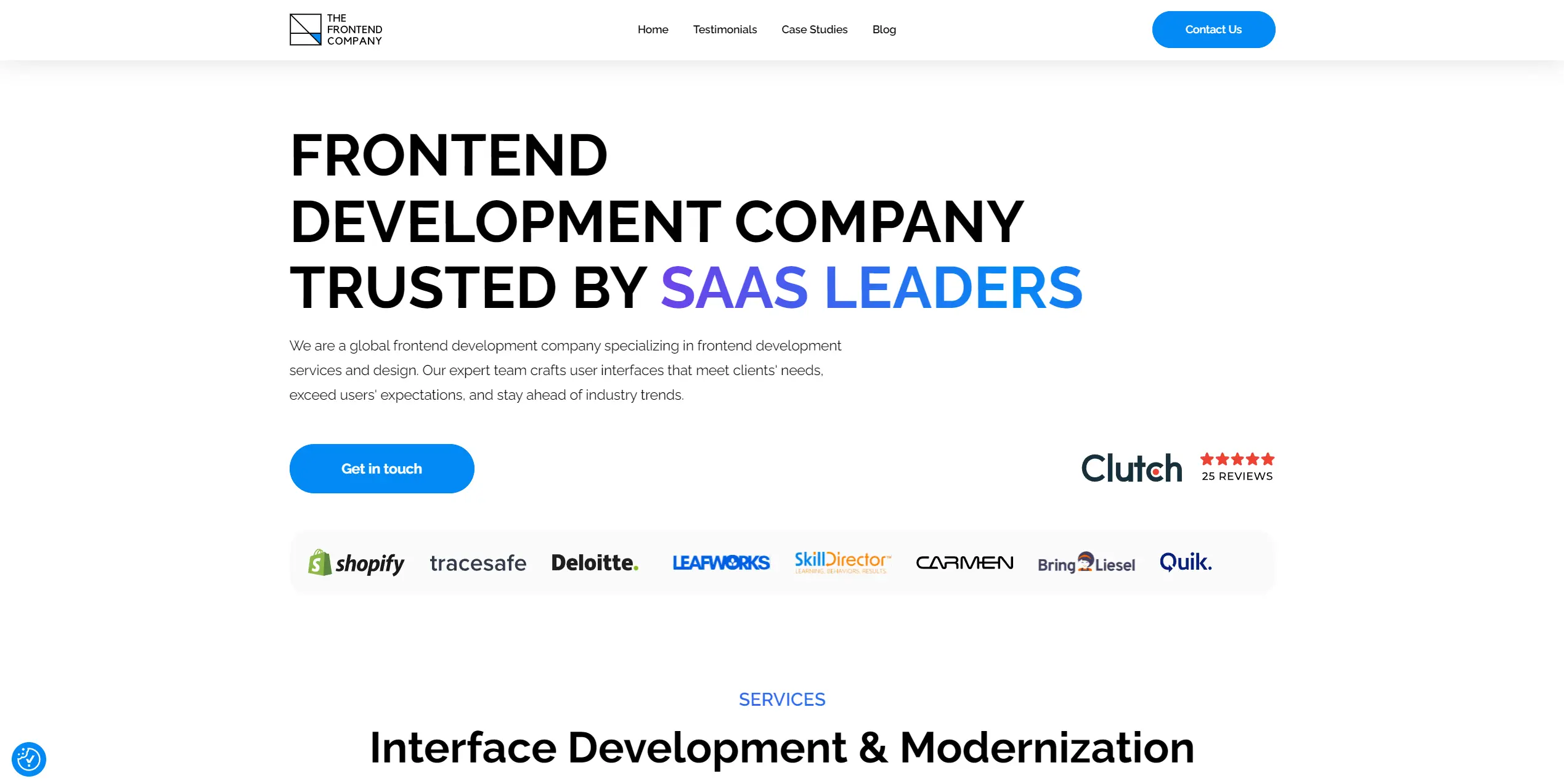This screenshot has width=1564, height=784.
Task: Click the Get in touch button
Action: [381, 468]
